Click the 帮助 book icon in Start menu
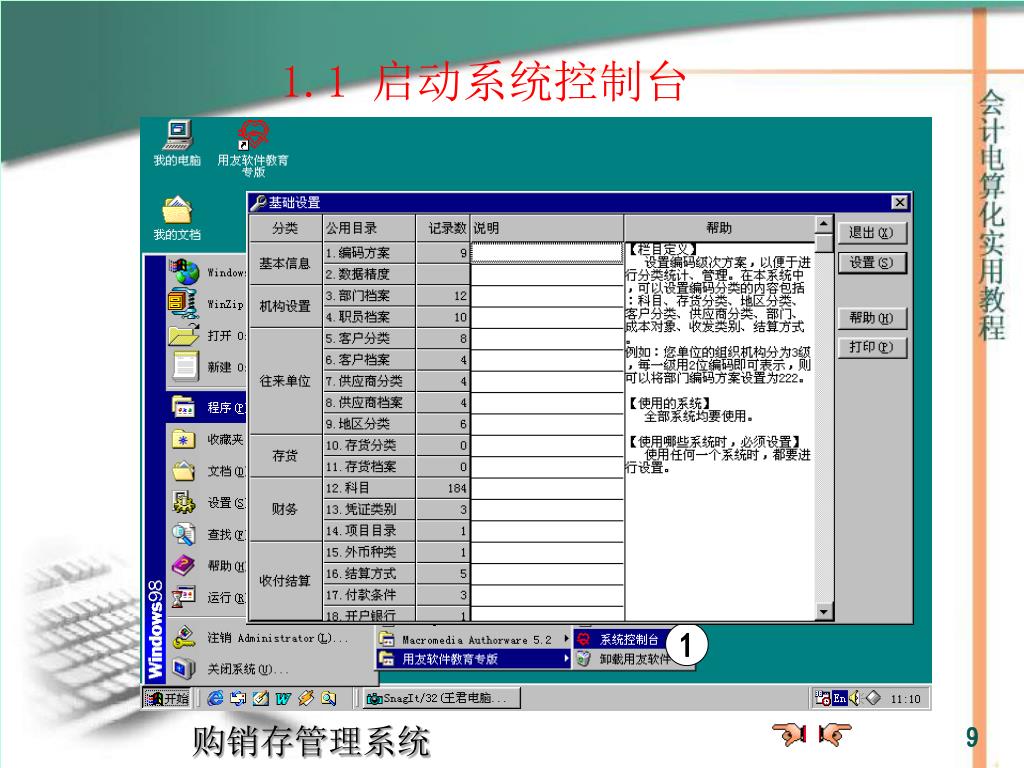Viewport: 1024px width, 768px height. click(184, 566)
